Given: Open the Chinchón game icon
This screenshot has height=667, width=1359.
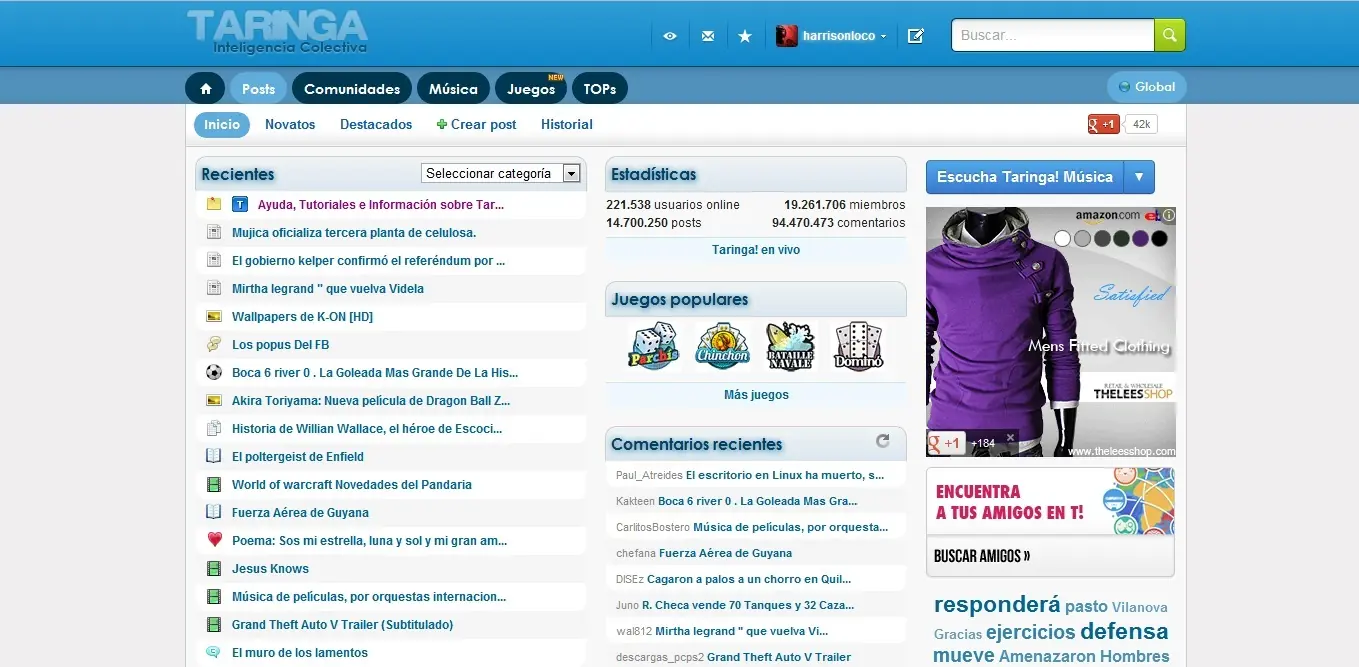Looking at the screenshot, I should point(722,346).
